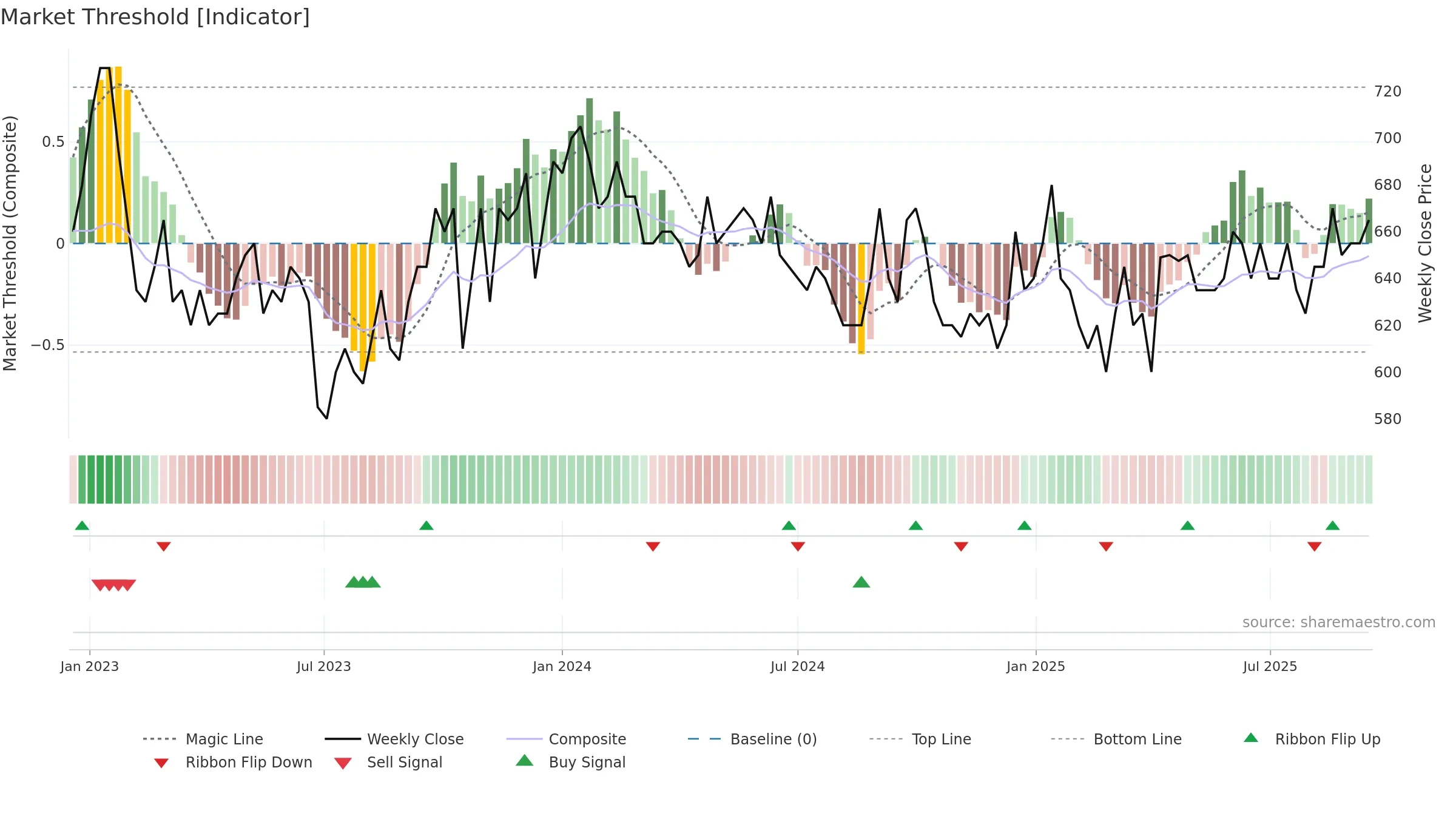
Task: Click the Ribbon Flip Down marker near Feb 2023
Action: tap(164, 547)
